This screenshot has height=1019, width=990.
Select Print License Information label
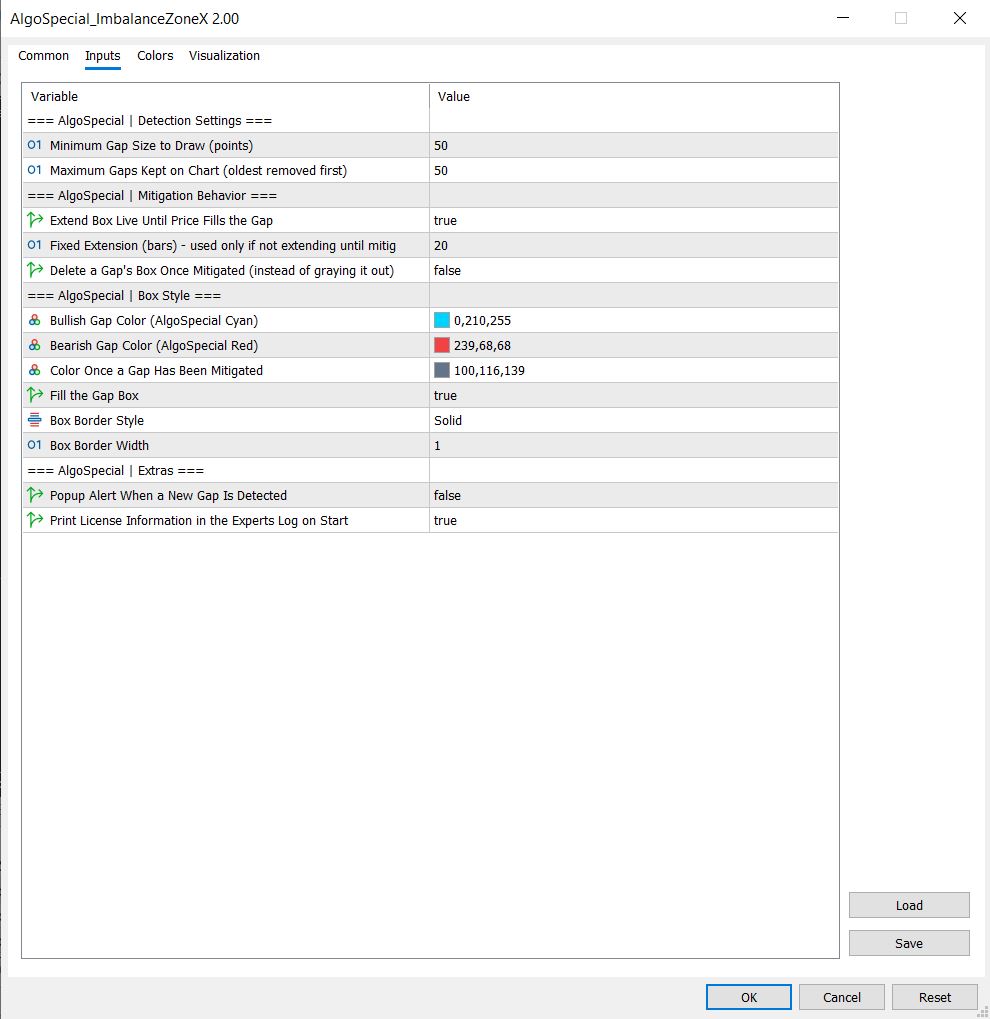pos(199,521)
